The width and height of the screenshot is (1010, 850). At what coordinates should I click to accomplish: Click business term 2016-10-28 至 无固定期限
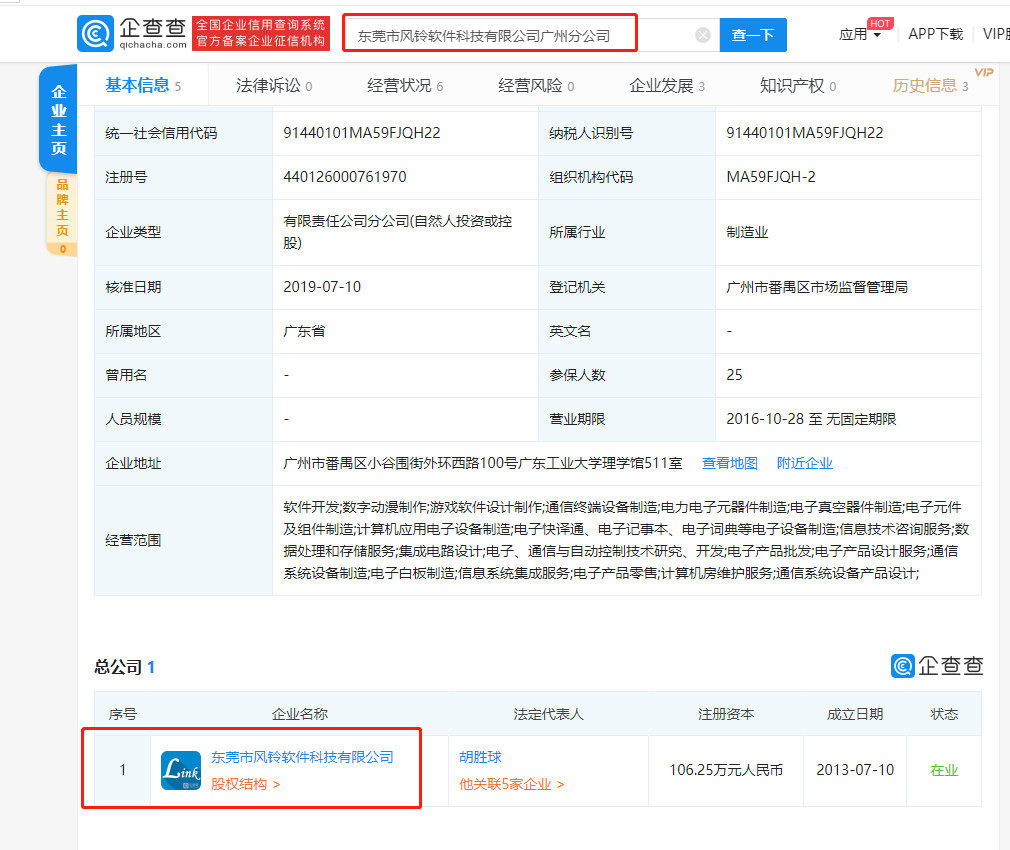coord(811,419)
